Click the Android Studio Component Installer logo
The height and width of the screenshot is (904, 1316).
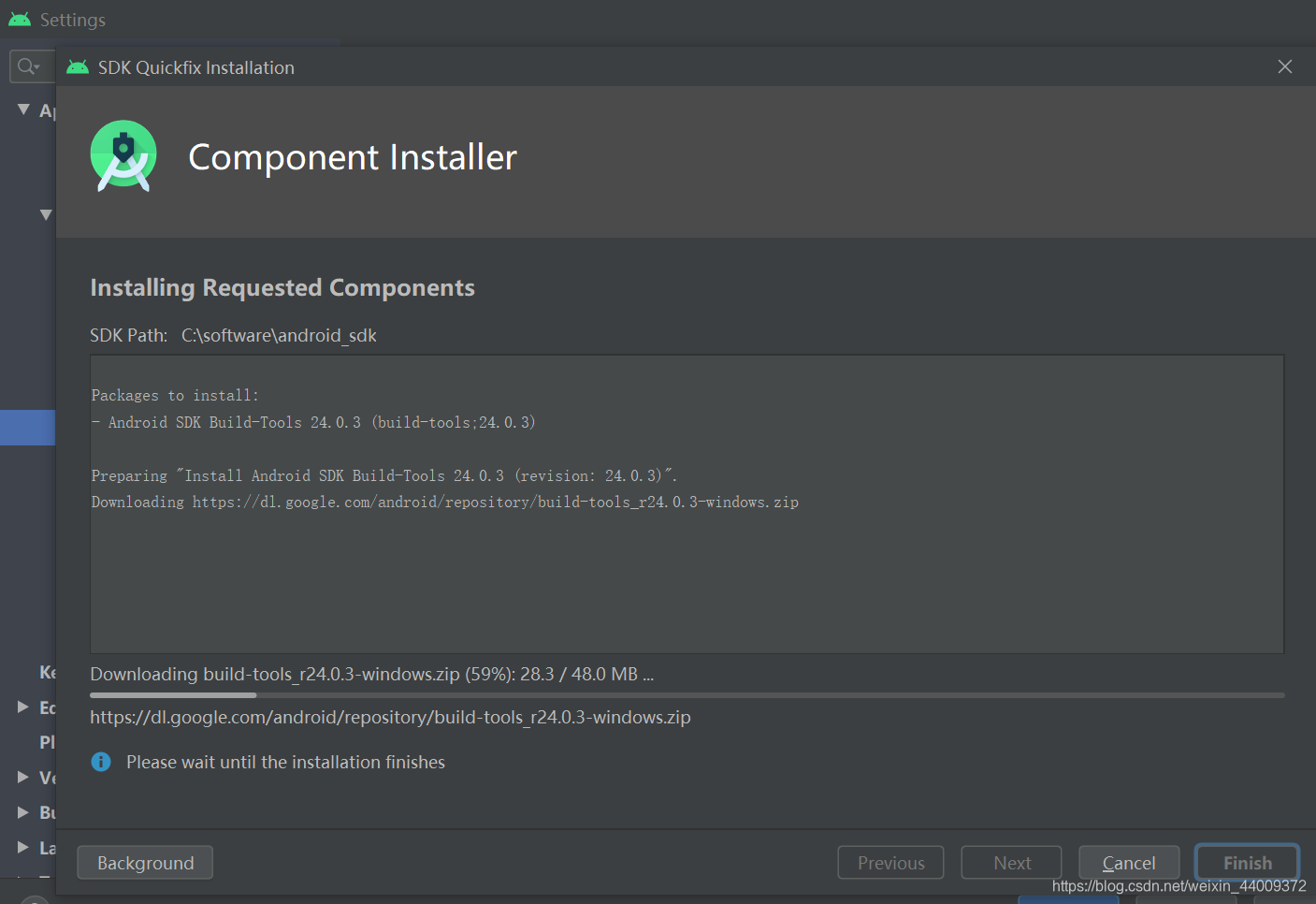click(123, 156)
